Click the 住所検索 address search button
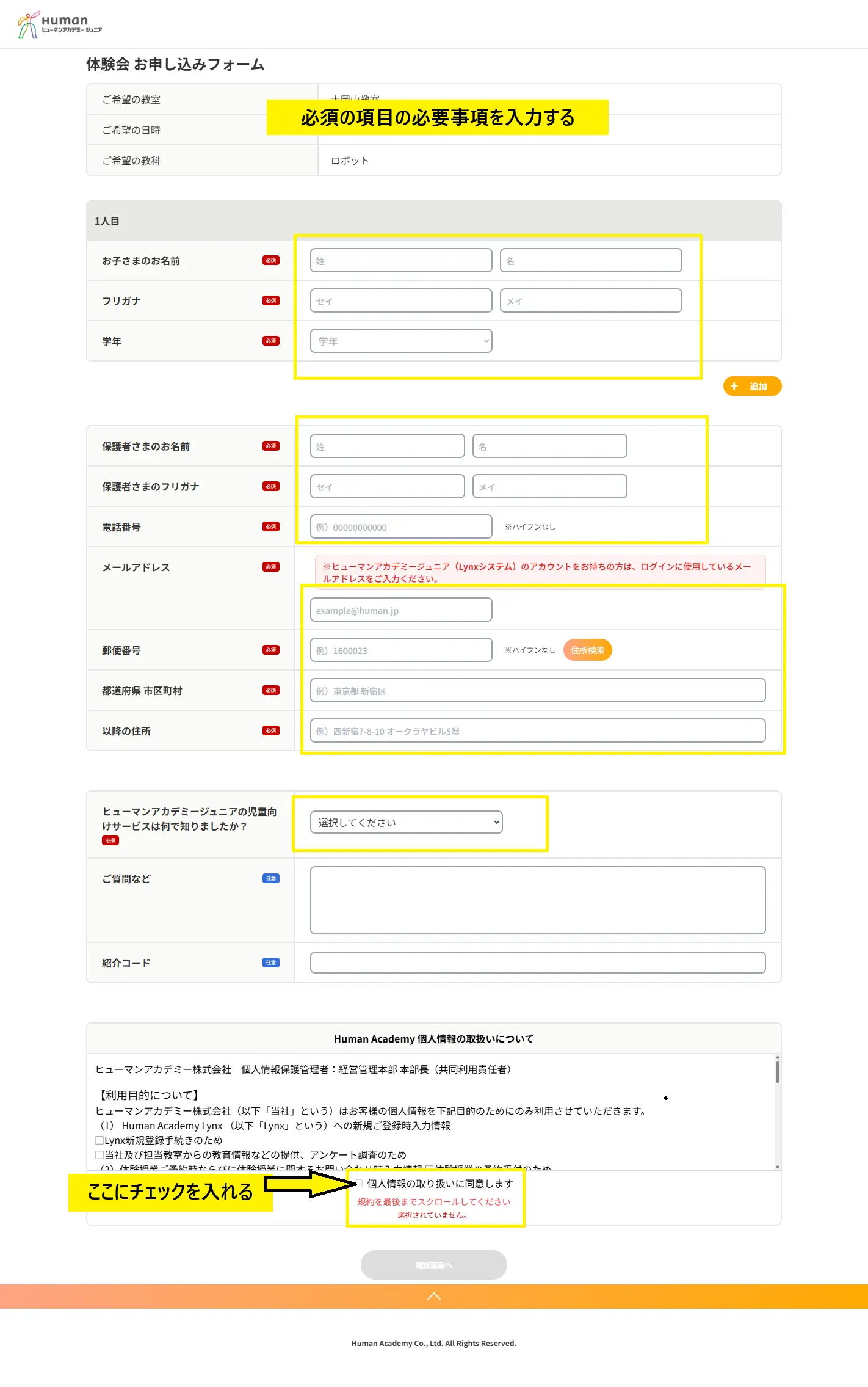 [x=587, y=650]
